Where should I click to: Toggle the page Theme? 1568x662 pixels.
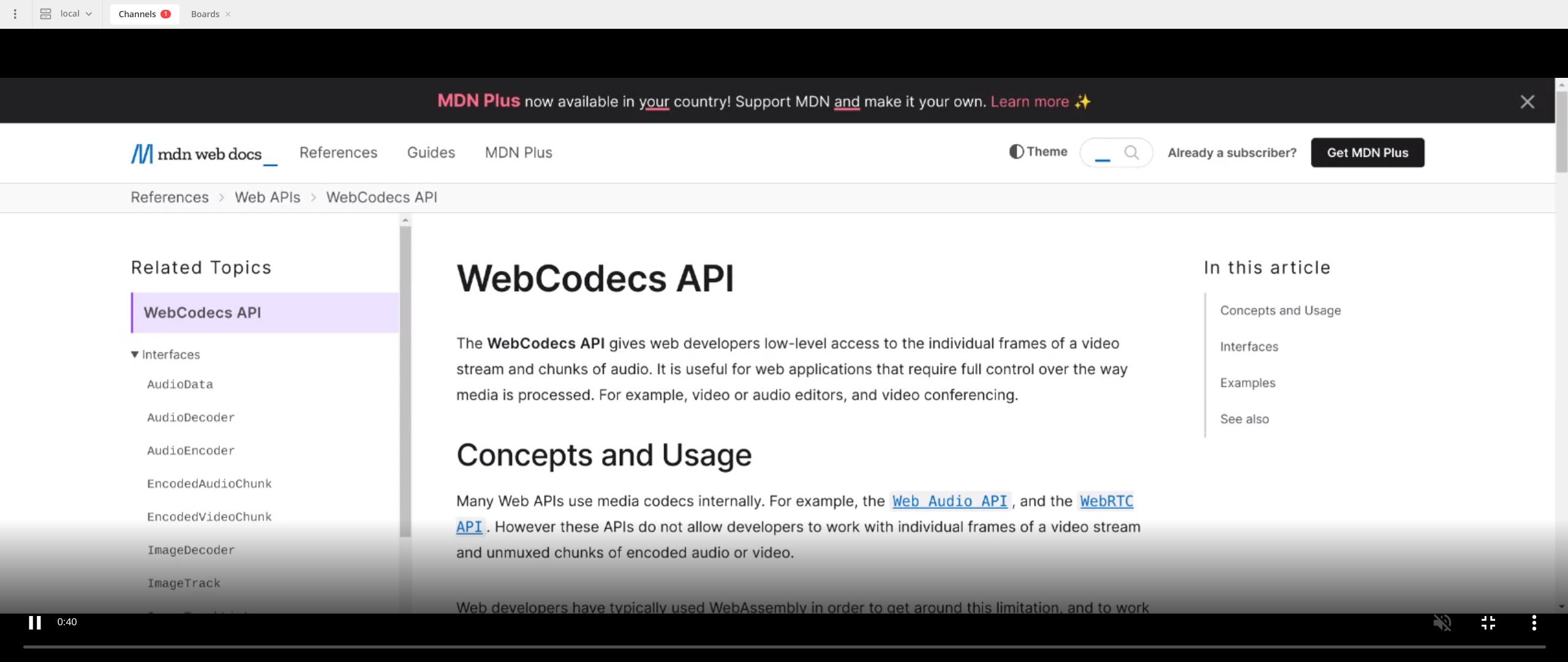point(1038,152)
